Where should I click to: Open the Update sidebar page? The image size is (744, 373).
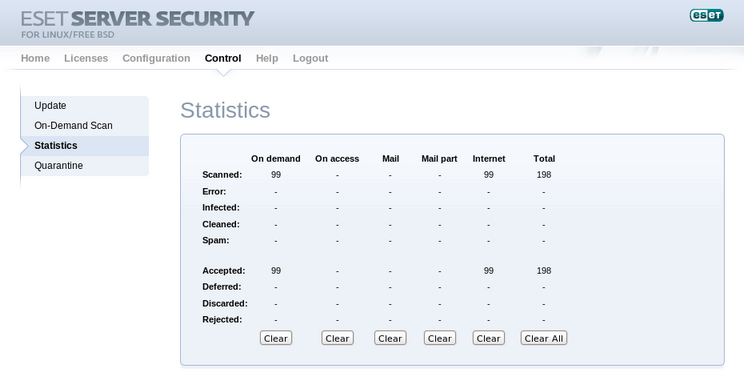pyautogui.click(x=85, y=106)
